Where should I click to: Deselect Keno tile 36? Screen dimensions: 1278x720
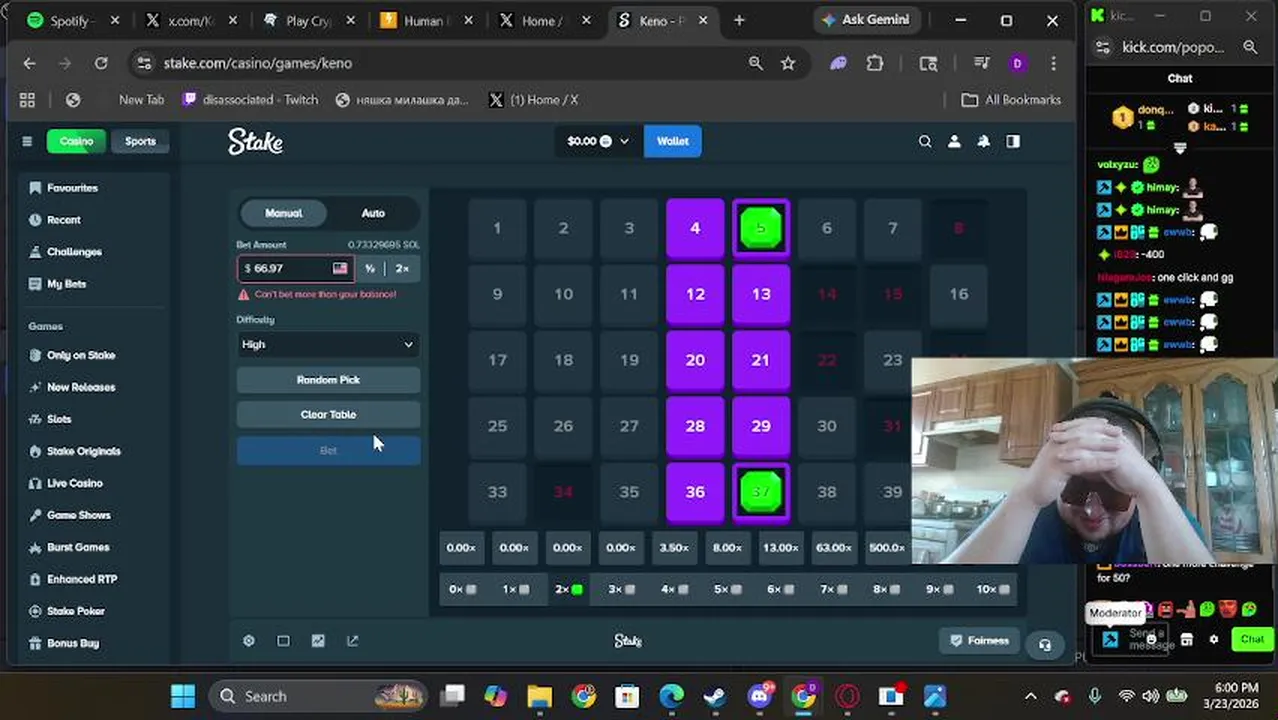695,492
